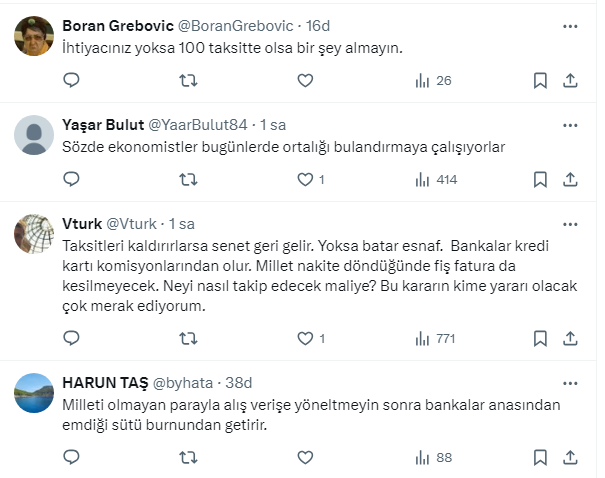View analytics showing 414 views

[x=435, y=180]
